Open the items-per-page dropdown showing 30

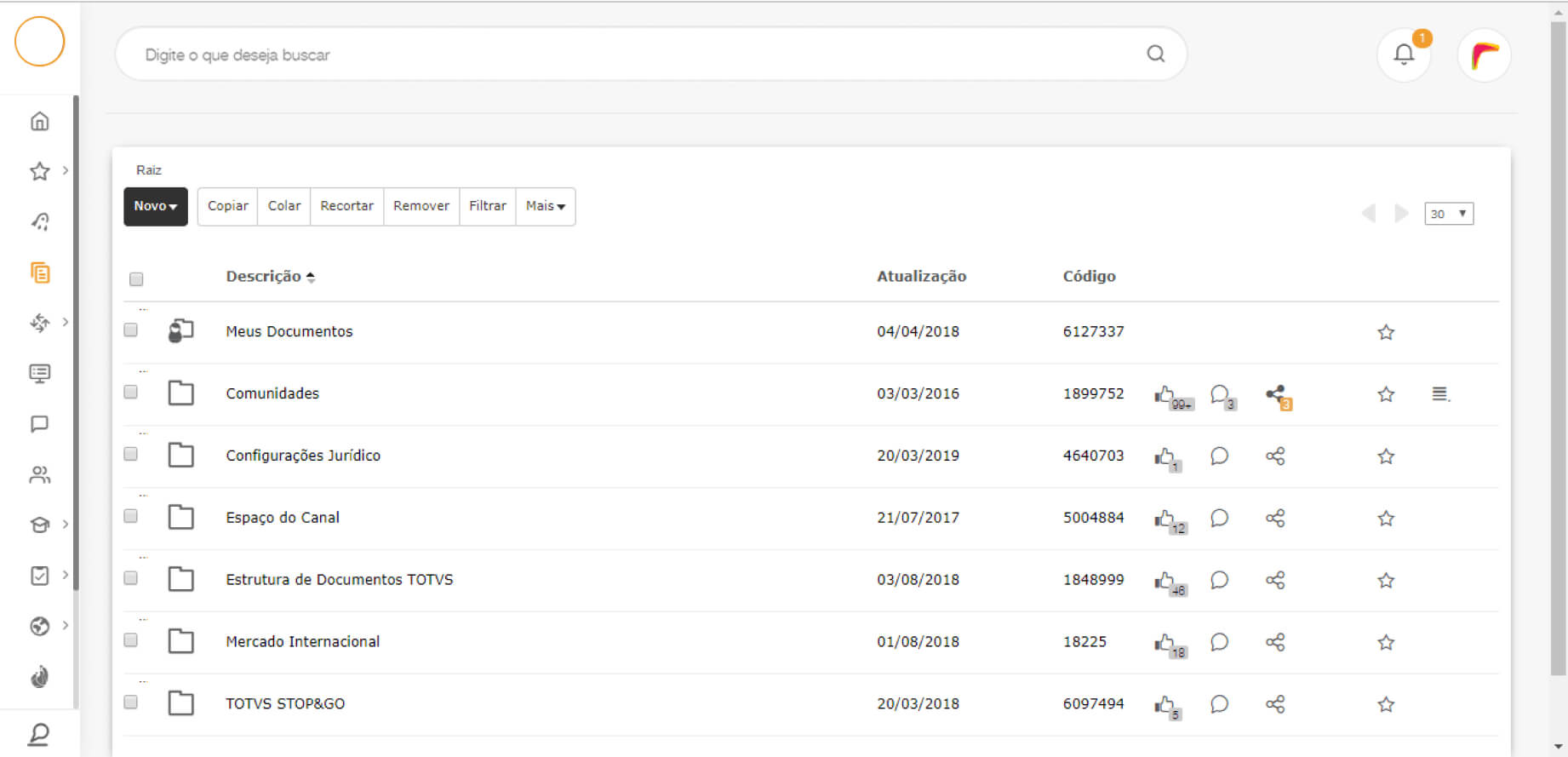tap(1448, 214)
